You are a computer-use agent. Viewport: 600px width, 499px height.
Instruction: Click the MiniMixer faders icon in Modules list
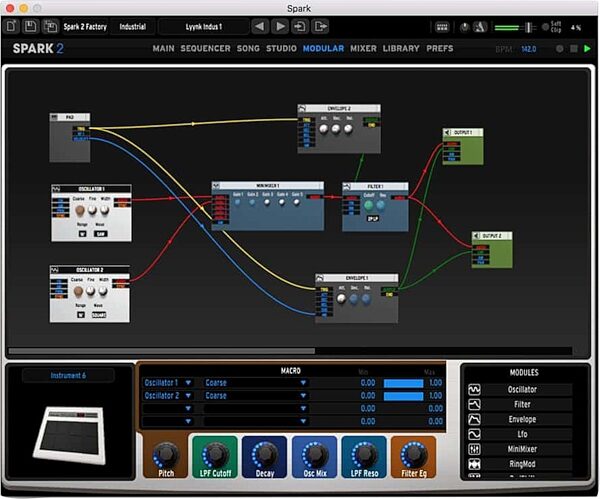tap(474, 449)
